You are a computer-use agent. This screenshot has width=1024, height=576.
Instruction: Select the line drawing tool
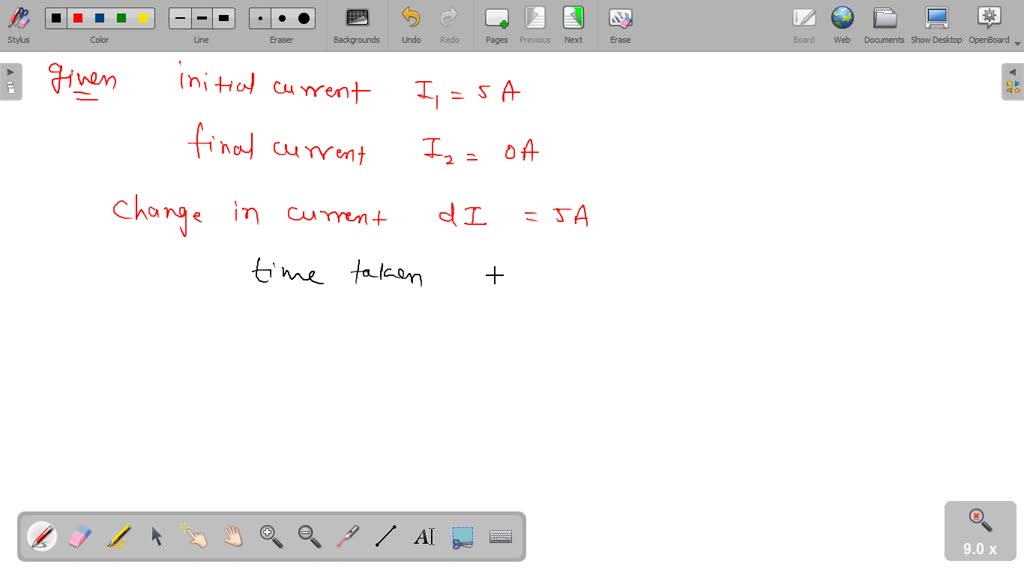point(385,537)
